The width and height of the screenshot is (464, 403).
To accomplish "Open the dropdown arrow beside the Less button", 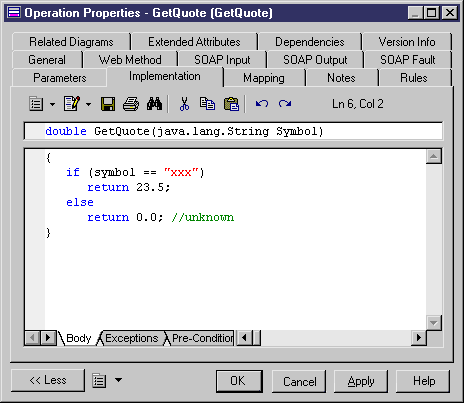I will coord(118,380).
